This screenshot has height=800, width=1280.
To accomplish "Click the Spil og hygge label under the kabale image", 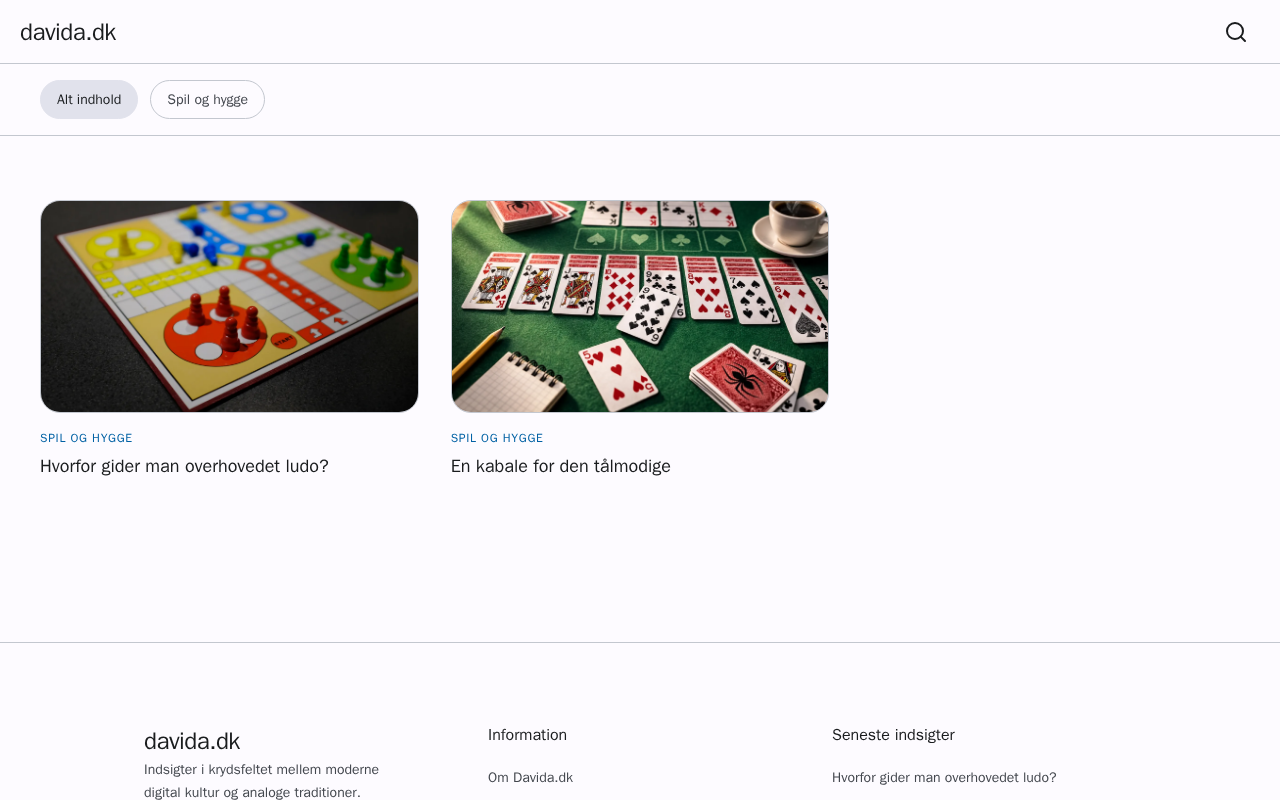I will click(497, 438).
